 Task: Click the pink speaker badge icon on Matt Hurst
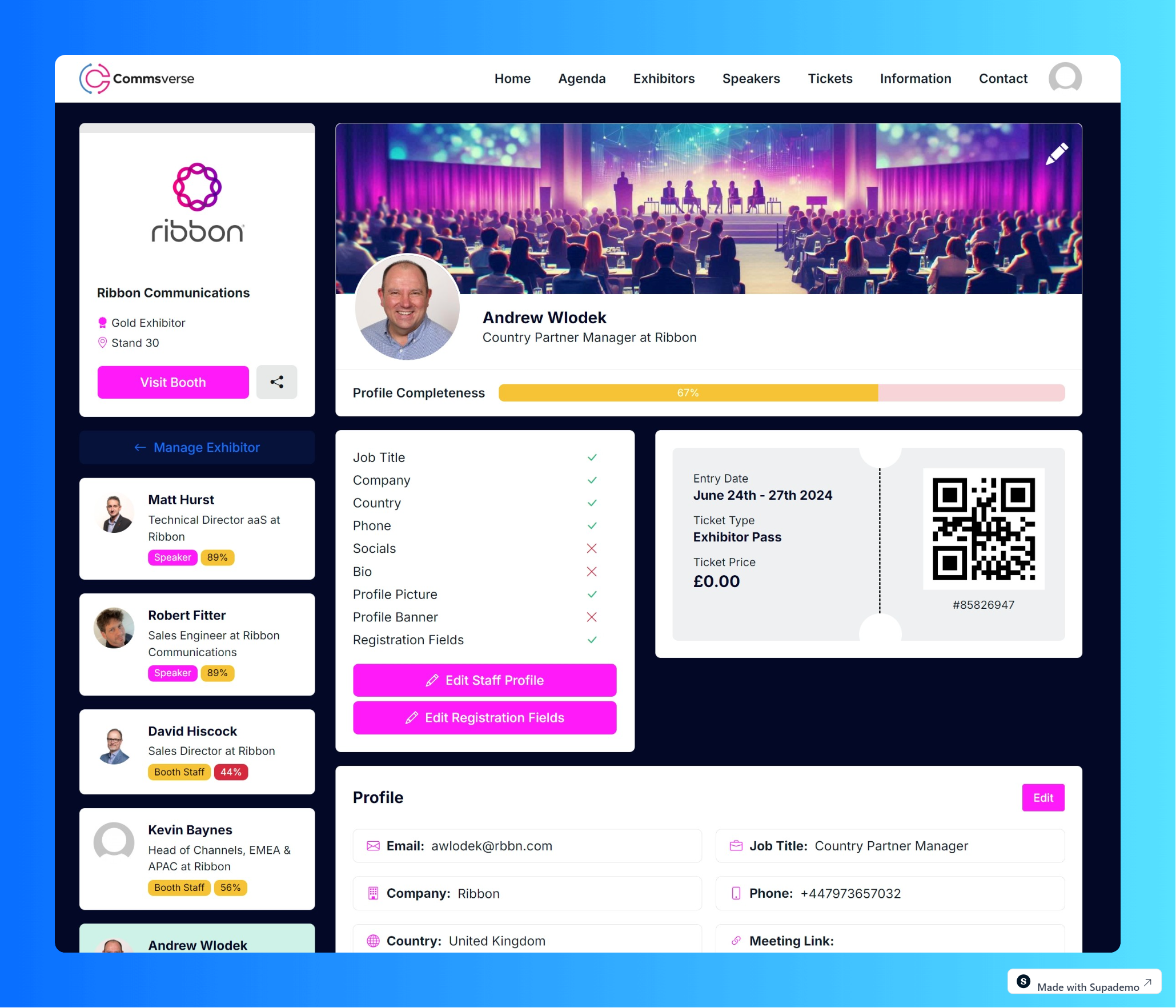pyautogui.click(x=171, y=556)
